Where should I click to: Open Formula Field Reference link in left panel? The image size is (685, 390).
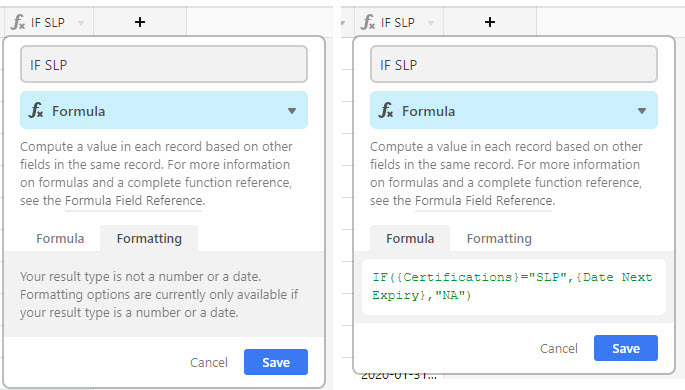coord(134,201)
